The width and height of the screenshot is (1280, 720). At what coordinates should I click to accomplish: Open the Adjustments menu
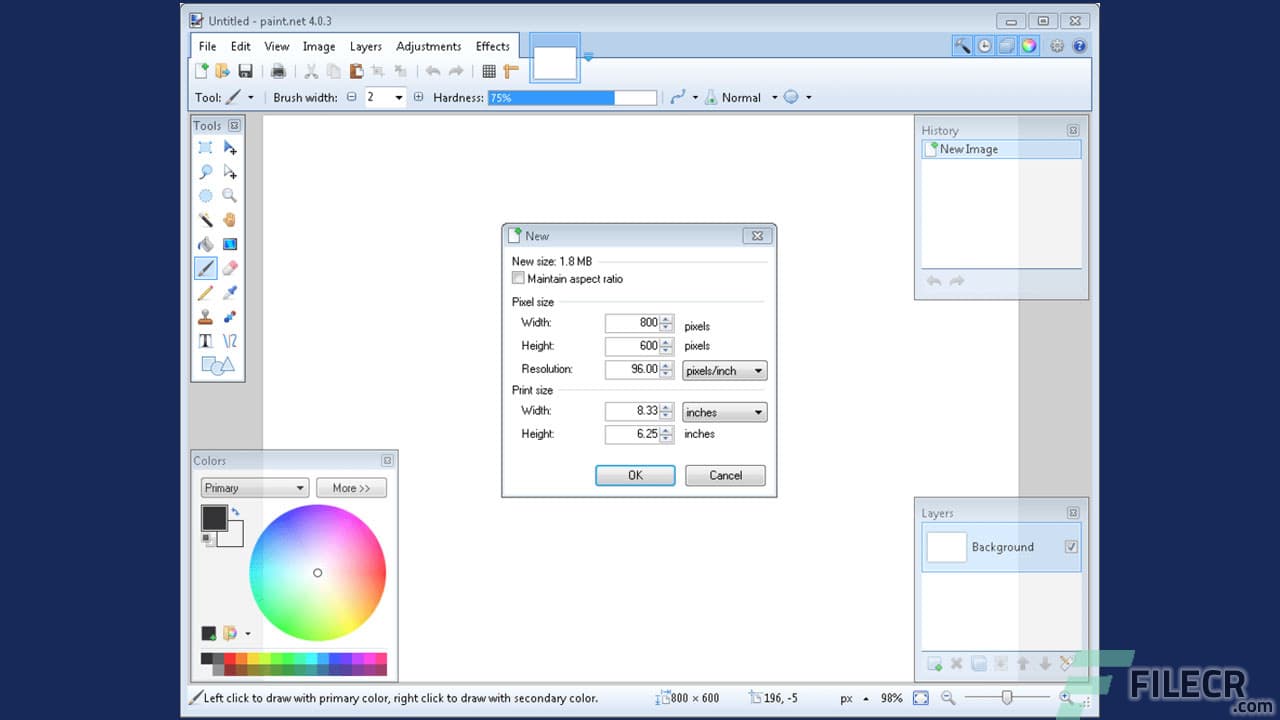coord(428,46)
